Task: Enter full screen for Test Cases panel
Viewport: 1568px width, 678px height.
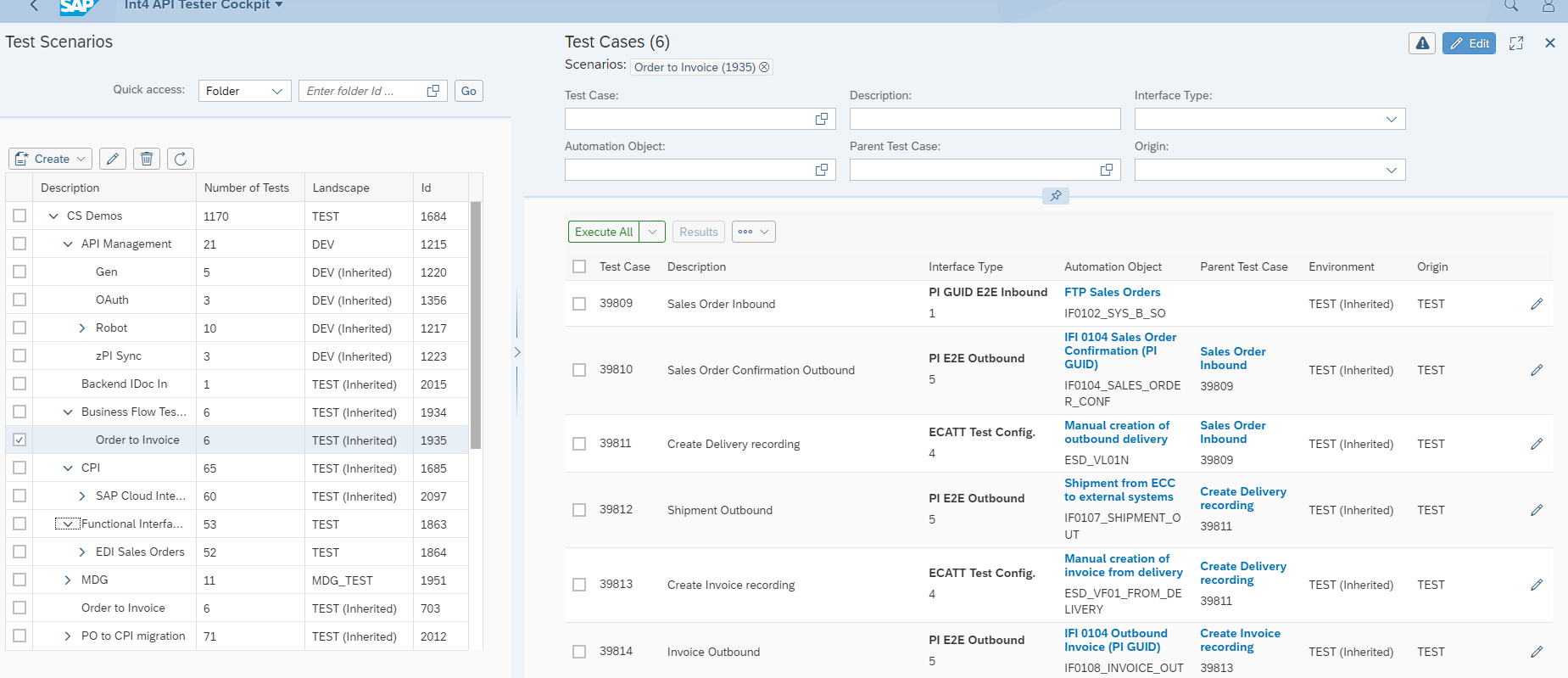Action: click(1516, 43)
